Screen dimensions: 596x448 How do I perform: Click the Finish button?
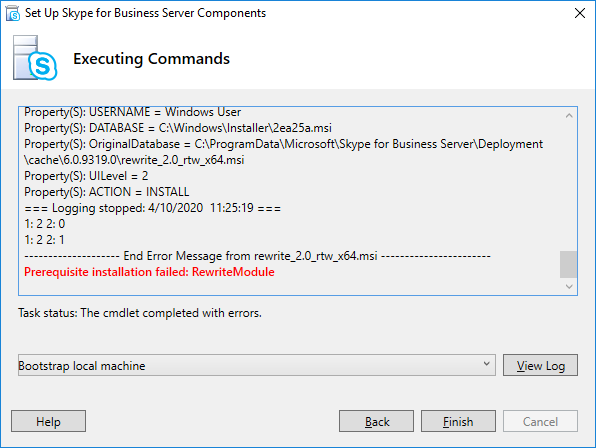point(458,421)
